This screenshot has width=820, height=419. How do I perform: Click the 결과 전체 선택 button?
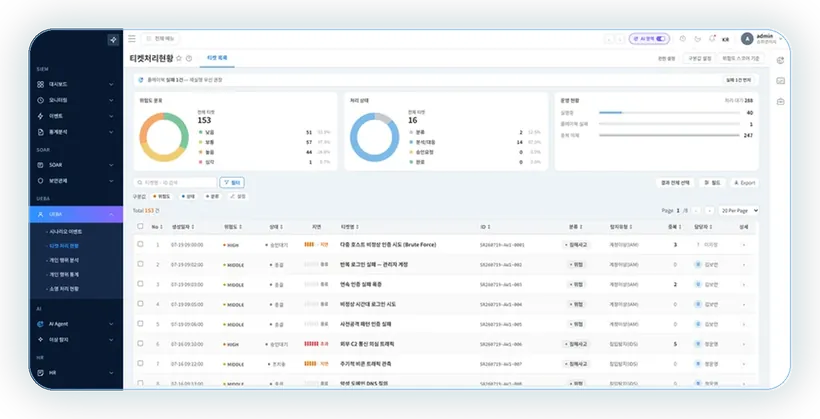tap(675, 183)
